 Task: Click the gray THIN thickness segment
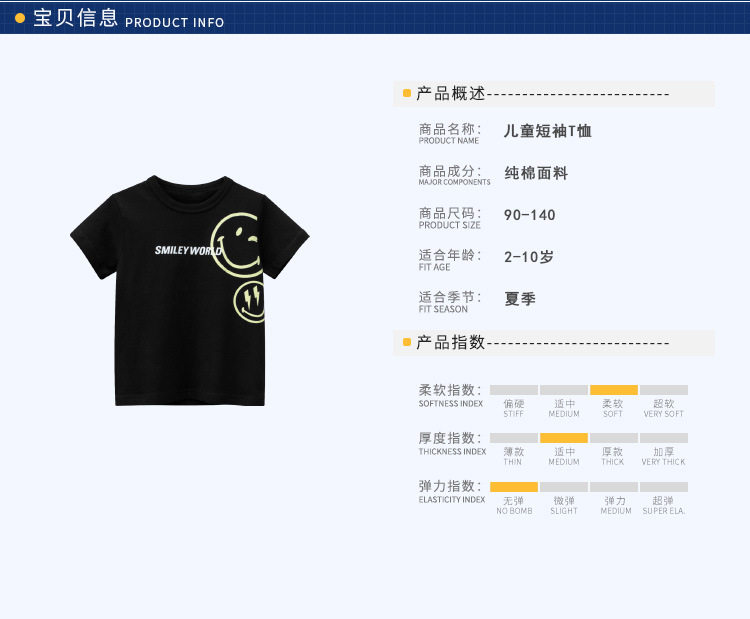coord(514,438)
